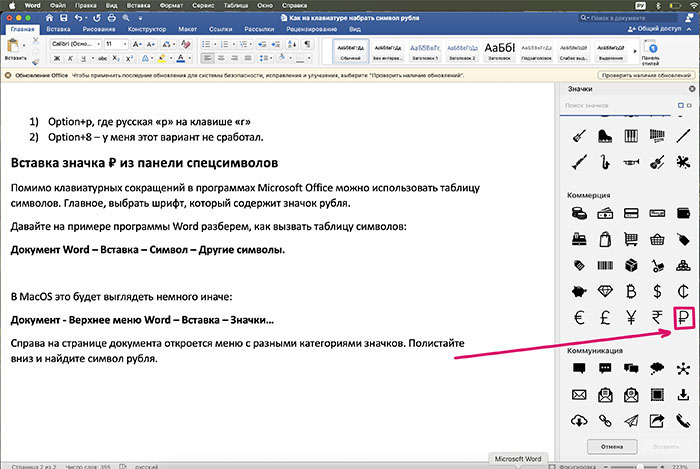700x469 pixels.
Task: Select the diamond icon
Action: pyautogui.click(x=605, y=291)
